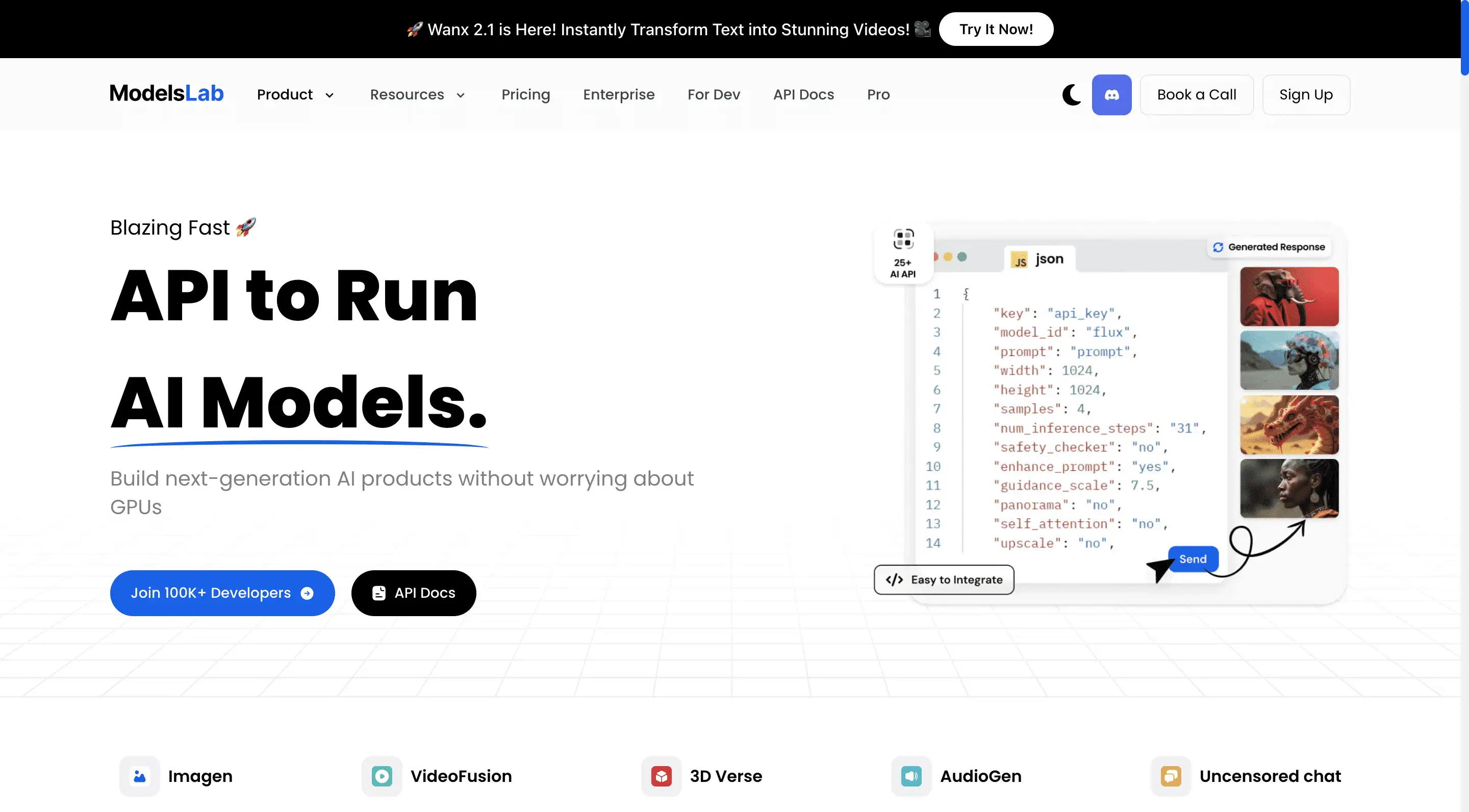Expand the Resources dropdown menu

pyautogui.click(x=417, y=95)
